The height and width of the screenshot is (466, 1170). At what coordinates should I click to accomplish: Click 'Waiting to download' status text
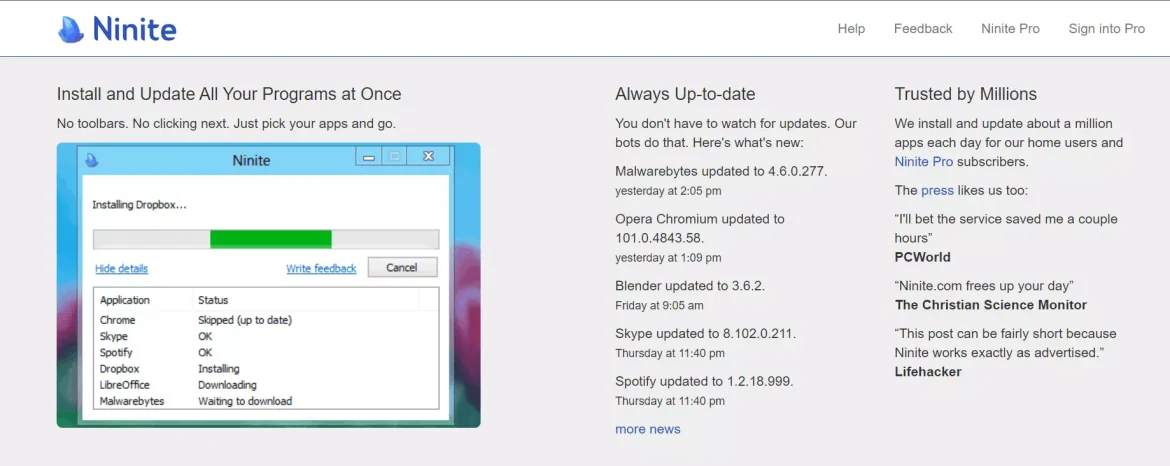245,401
